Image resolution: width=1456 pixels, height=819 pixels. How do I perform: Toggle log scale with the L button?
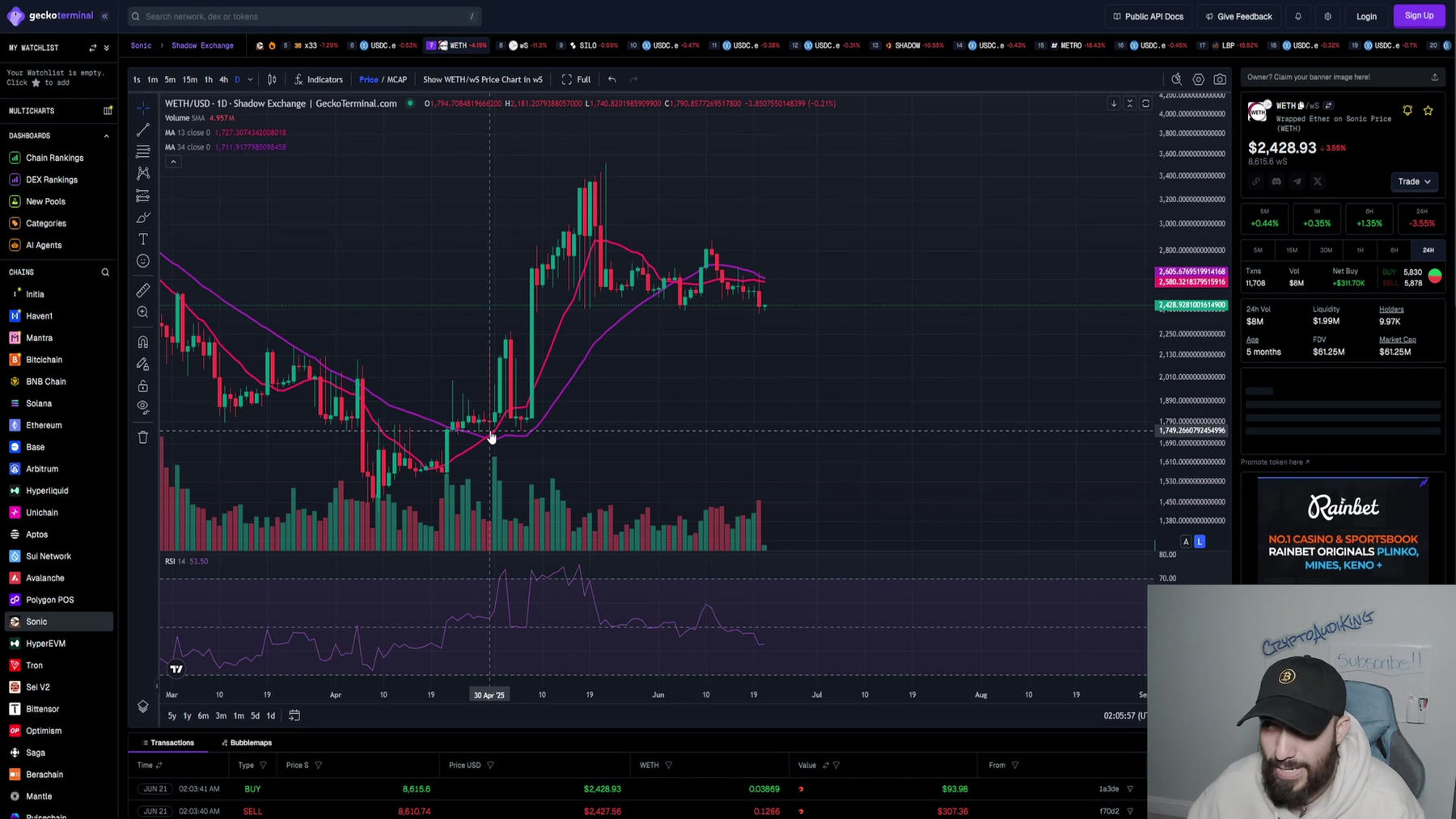[1200, 542]
